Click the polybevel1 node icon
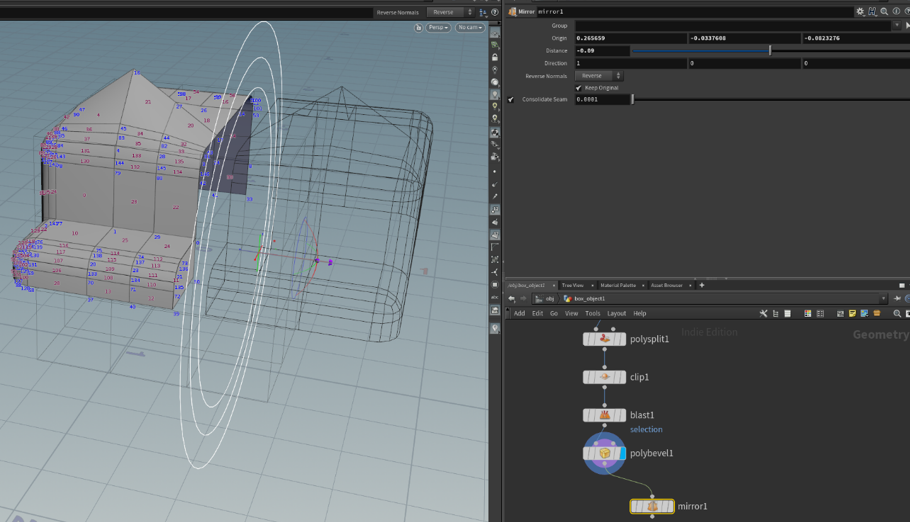 pyautogui.click(x=605, y=453)
